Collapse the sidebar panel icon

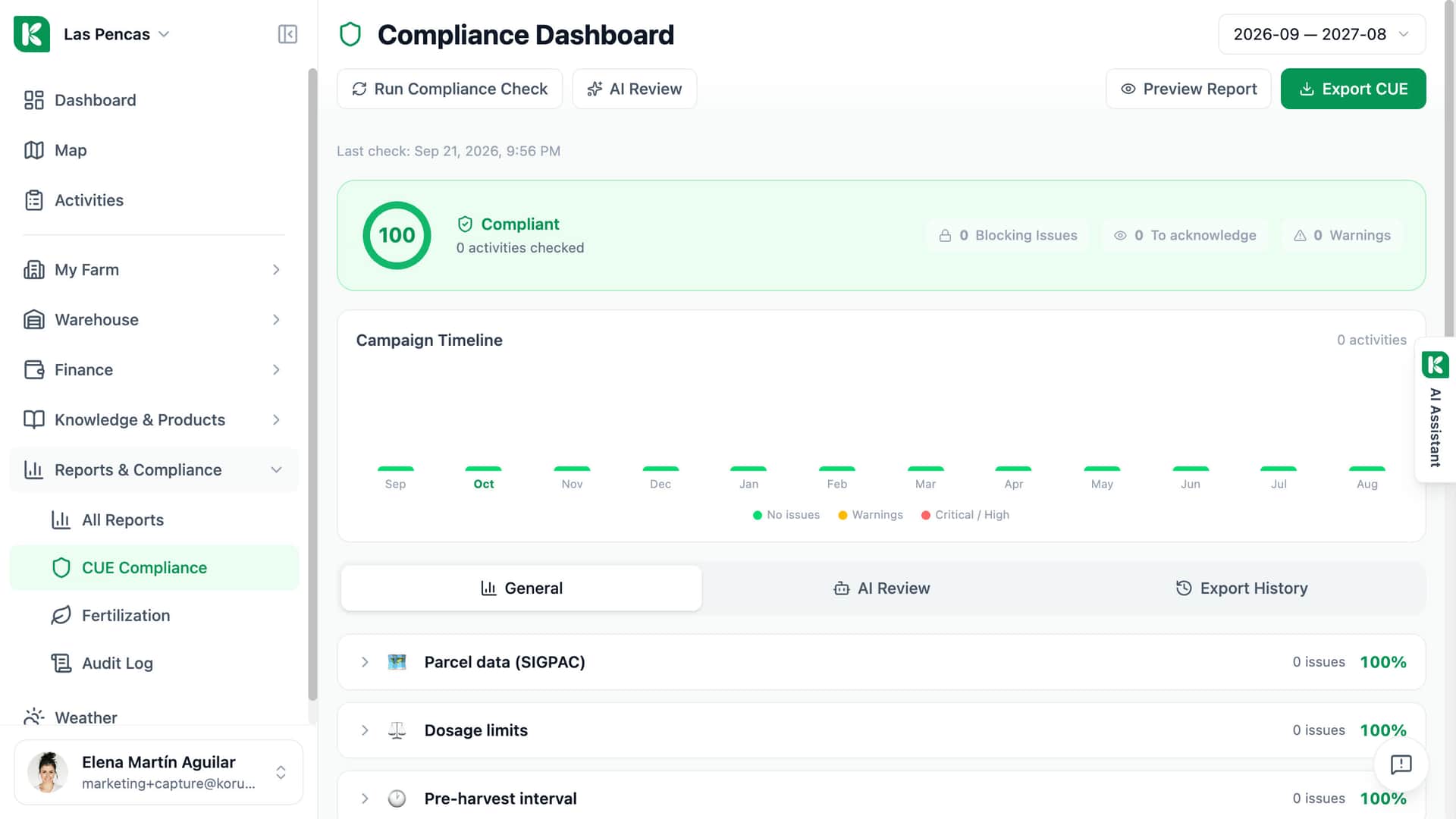287,34
